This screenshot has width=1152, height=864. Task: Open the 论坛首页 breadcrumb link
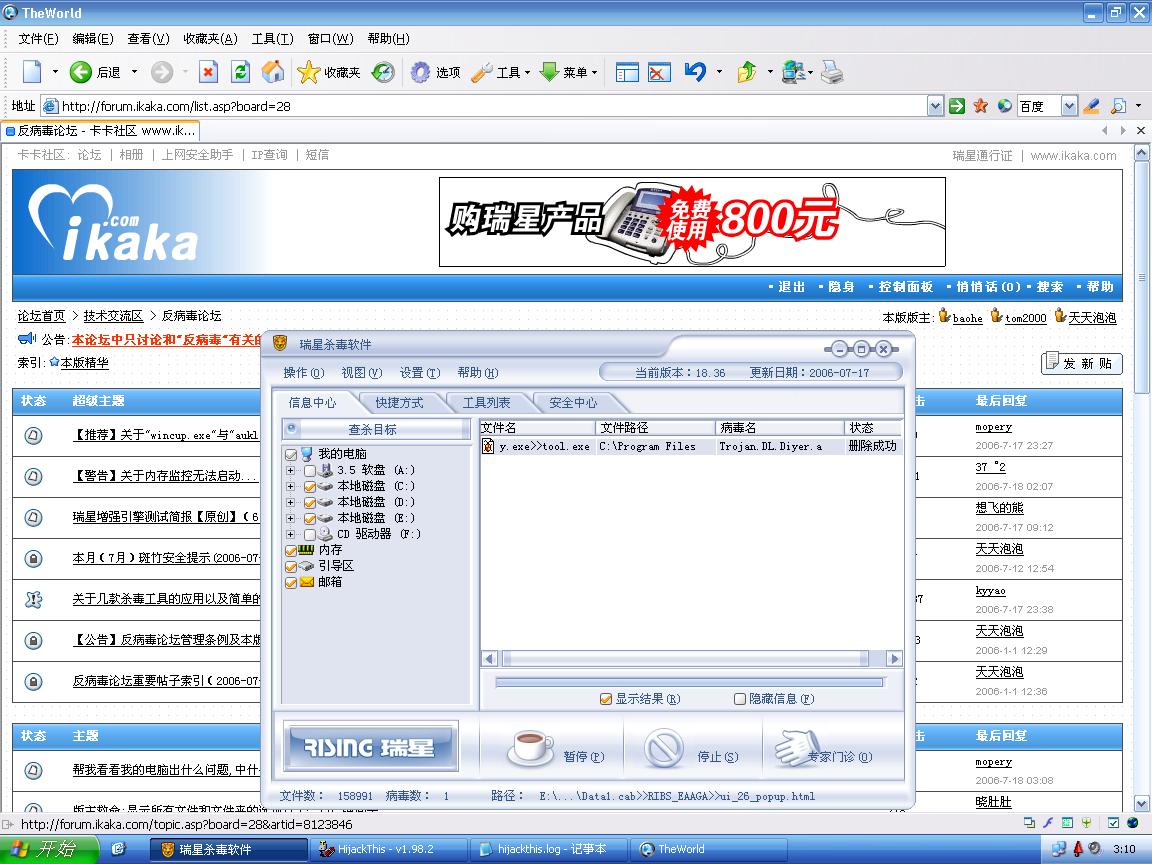click(41, 316)
